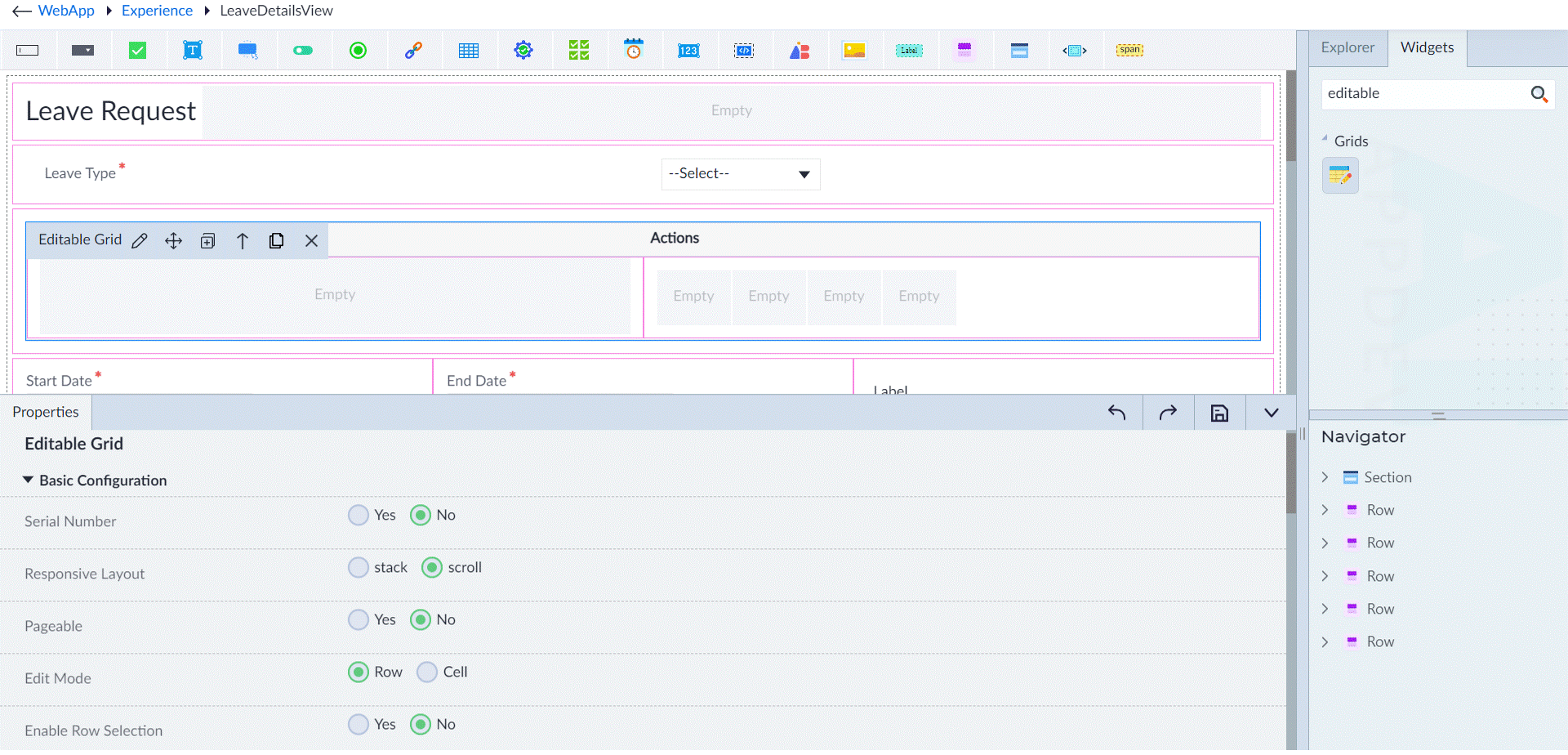Remove the Editable Grid with X icon

point(311,241)
